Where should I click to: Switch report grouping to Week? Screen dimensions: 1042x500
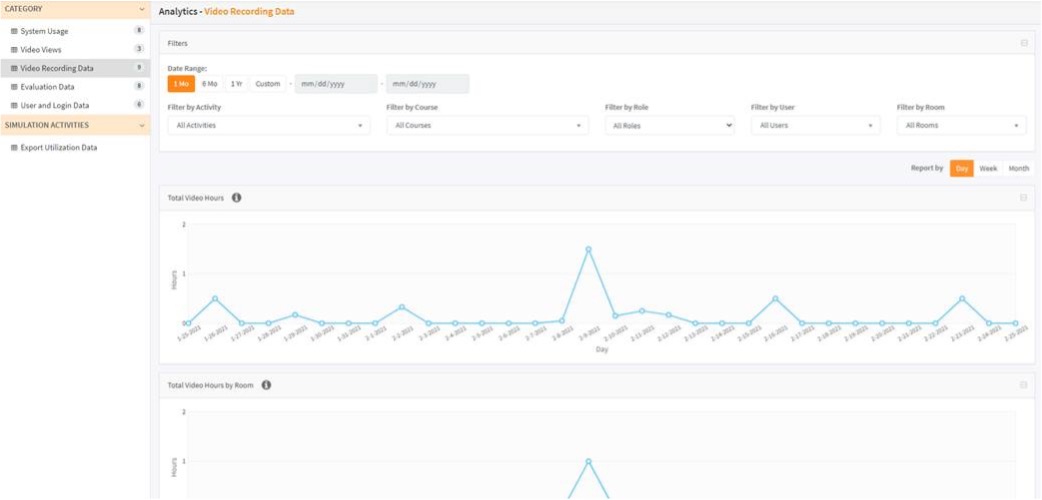[988, 169]
